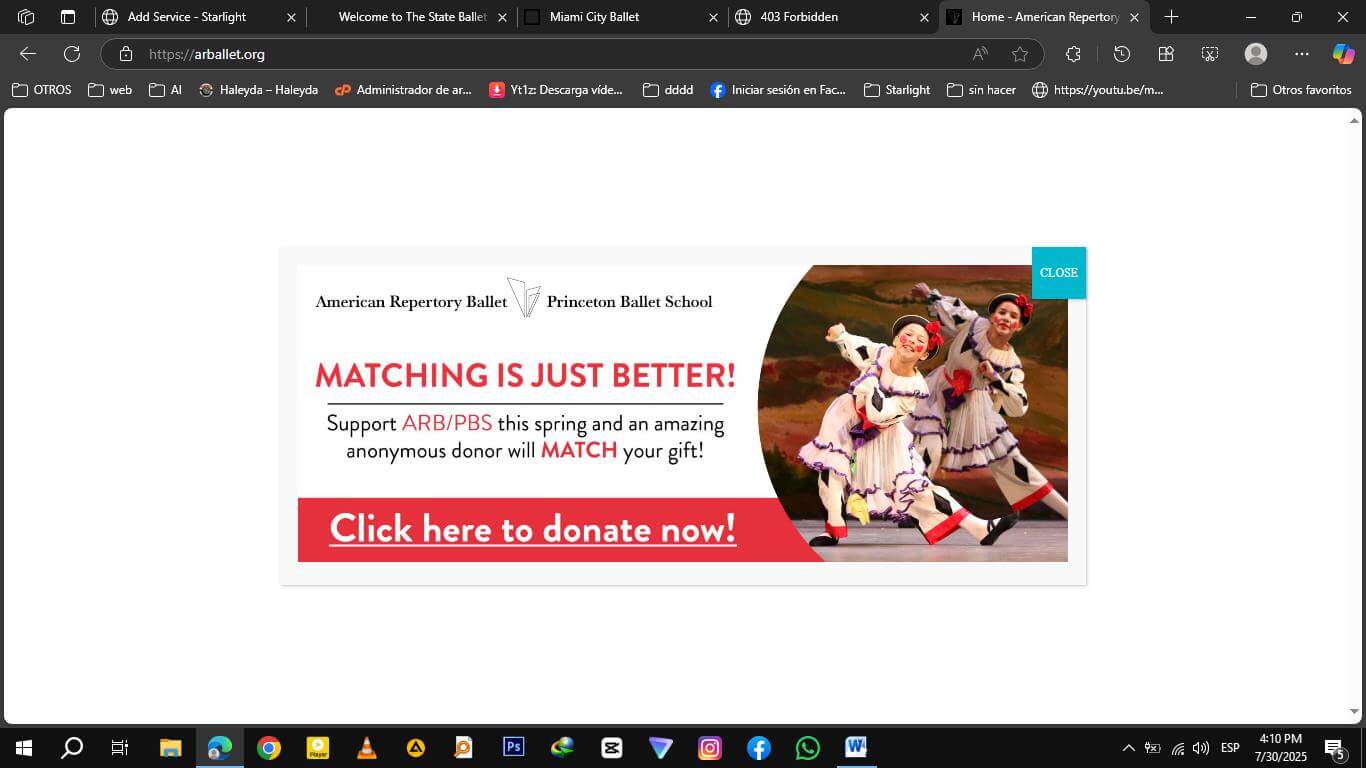This screenshot has height=768, width=1366.
Task: Open the browser profile avatar
Action: 1256,54
